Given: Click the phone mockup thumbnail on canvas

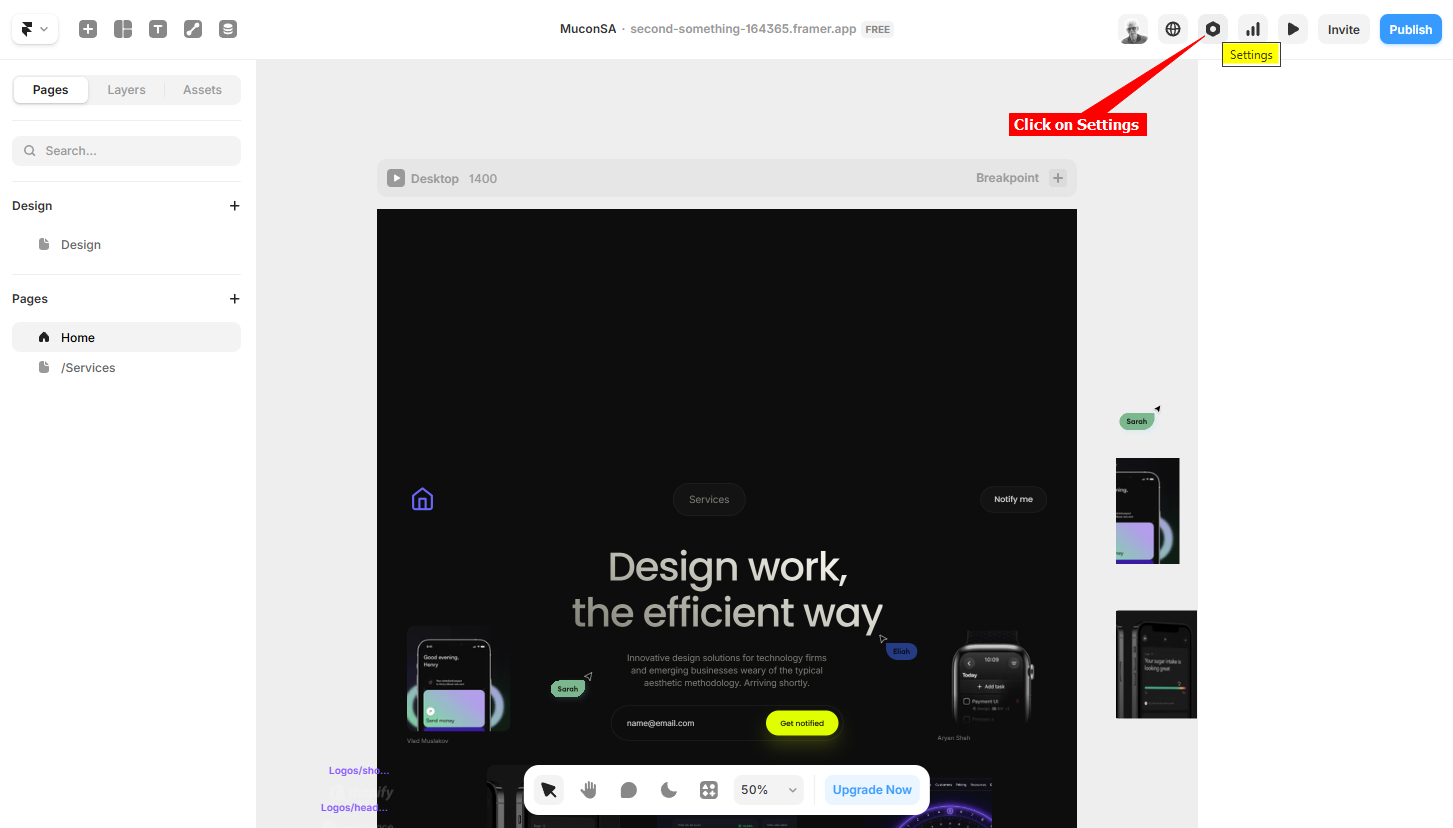Looking at the screenshot, I should pyautogui.click(x=458, y=679).
